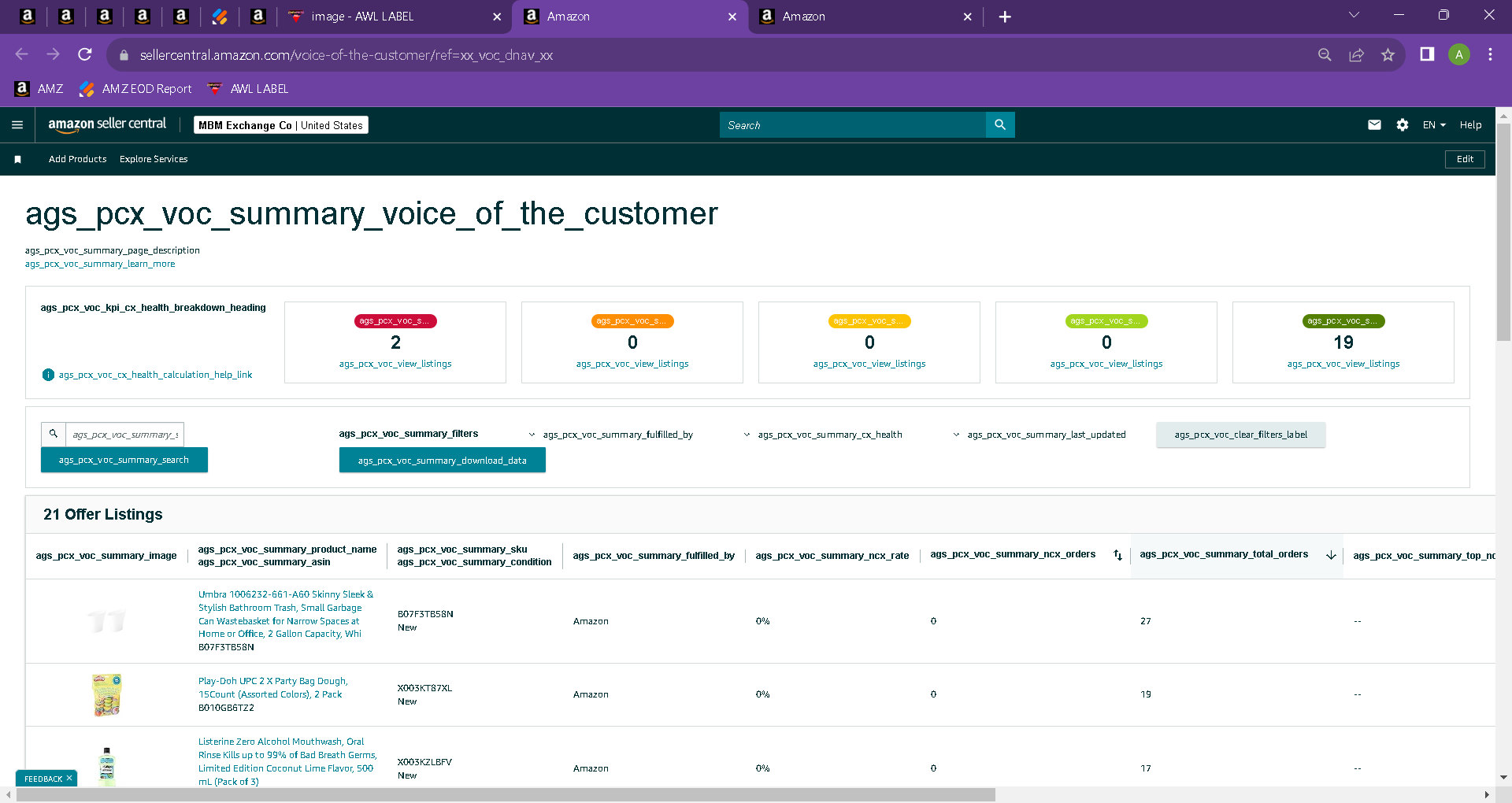Click the health calculation info icon
This screenshot has width=1512, height=803.
point(48,375)
